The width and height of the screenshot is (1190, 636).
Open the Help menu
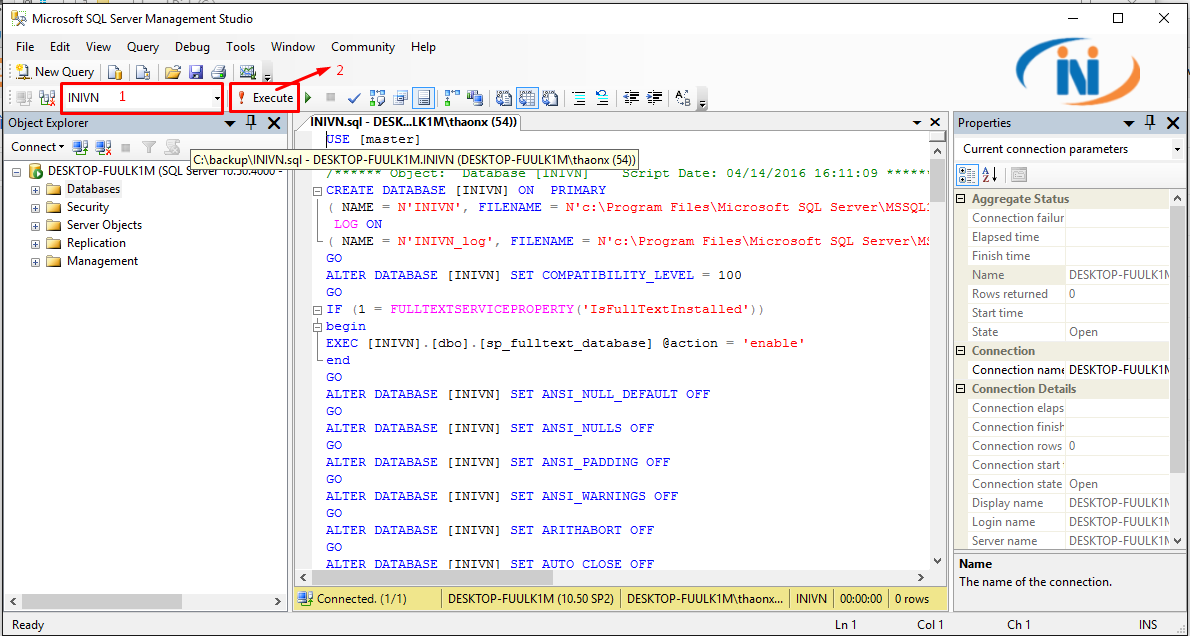click(x=423, y=47)
